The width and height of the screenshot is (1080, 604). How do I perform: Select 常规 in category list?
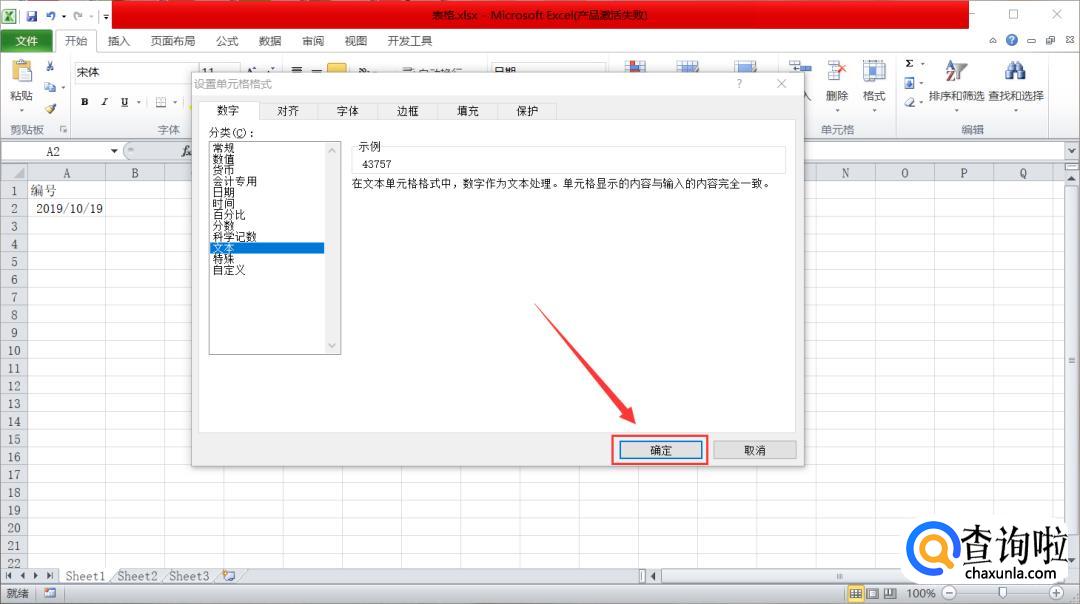point(267,148)
